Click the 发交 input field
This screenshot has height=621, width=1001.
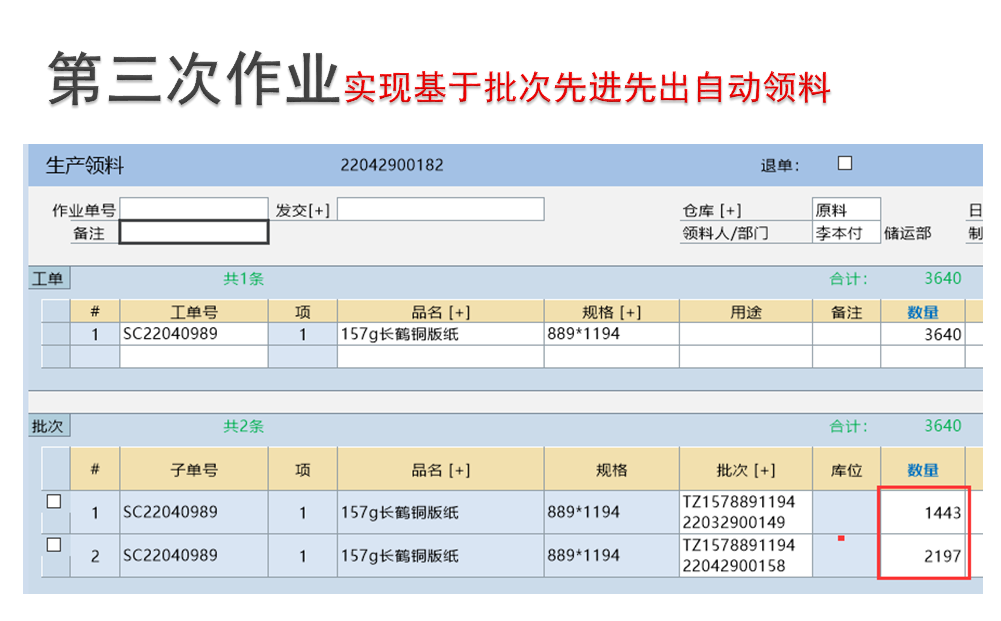(440, 209)
